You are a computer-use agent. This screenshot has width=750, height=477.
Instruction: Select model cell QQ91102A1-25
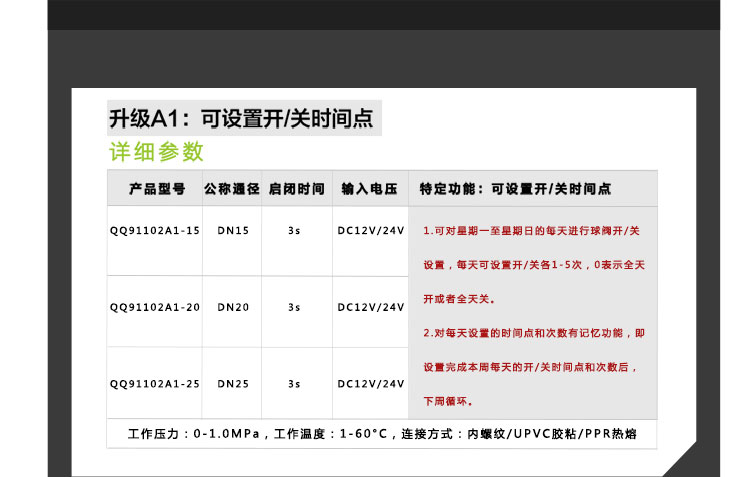click(x=155, y=383)
